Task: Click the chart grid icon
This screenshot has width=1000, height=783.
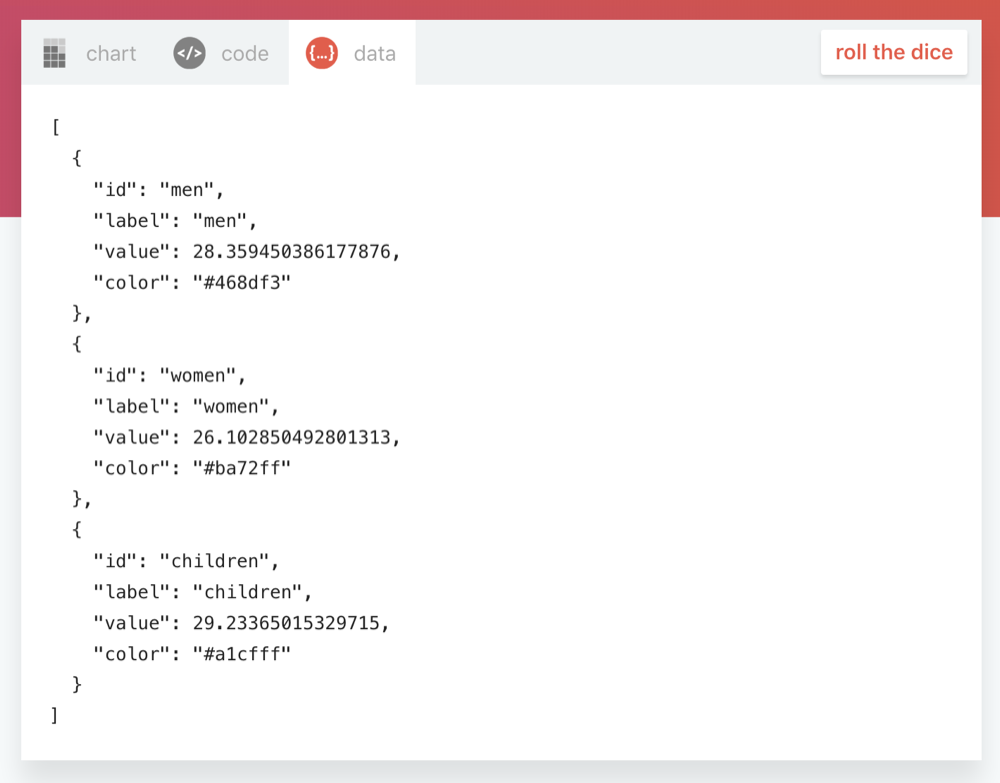Action: tap(54, 53)
